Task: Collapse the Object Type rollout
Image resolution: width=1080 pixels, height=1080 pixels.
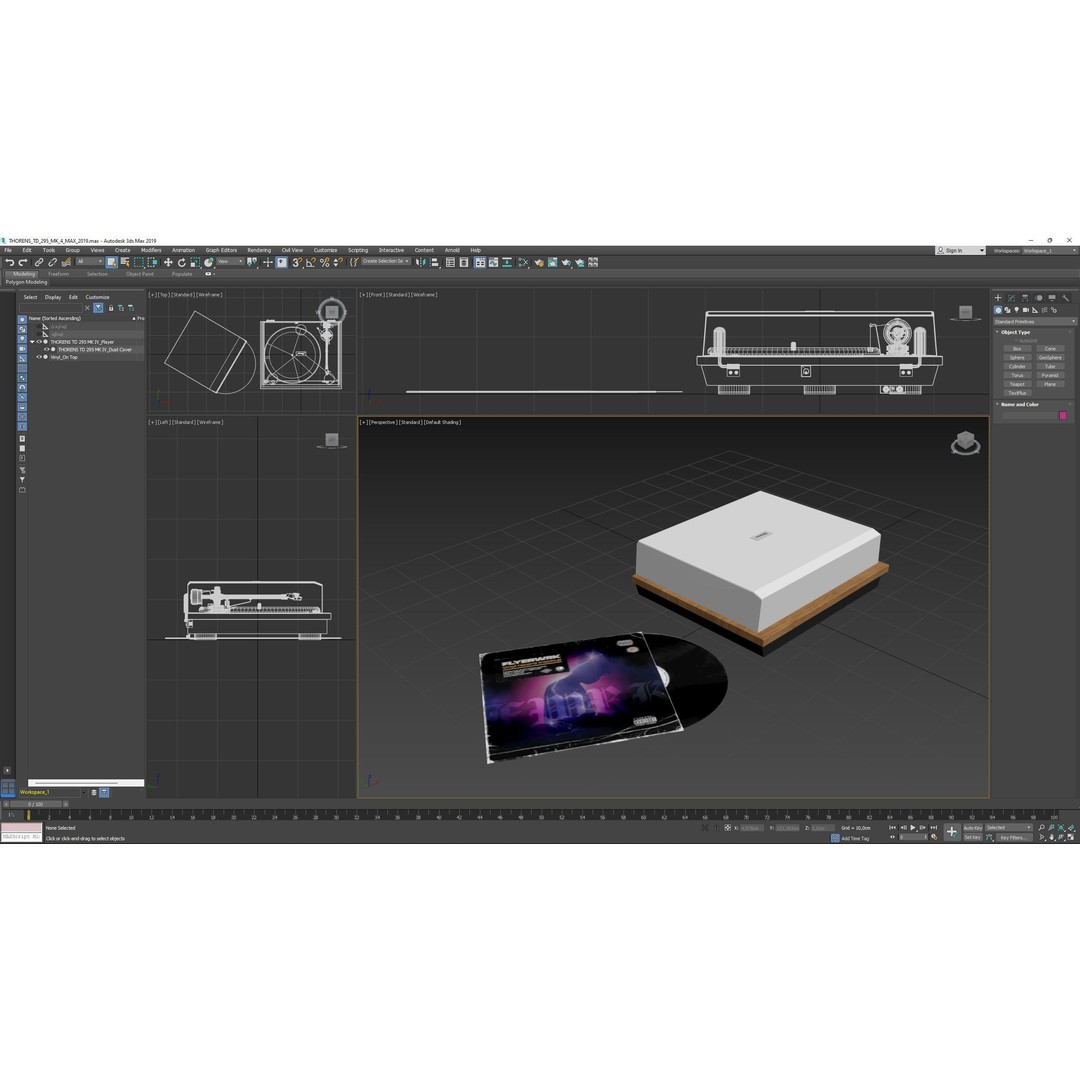Action: [x=997, y=332]
